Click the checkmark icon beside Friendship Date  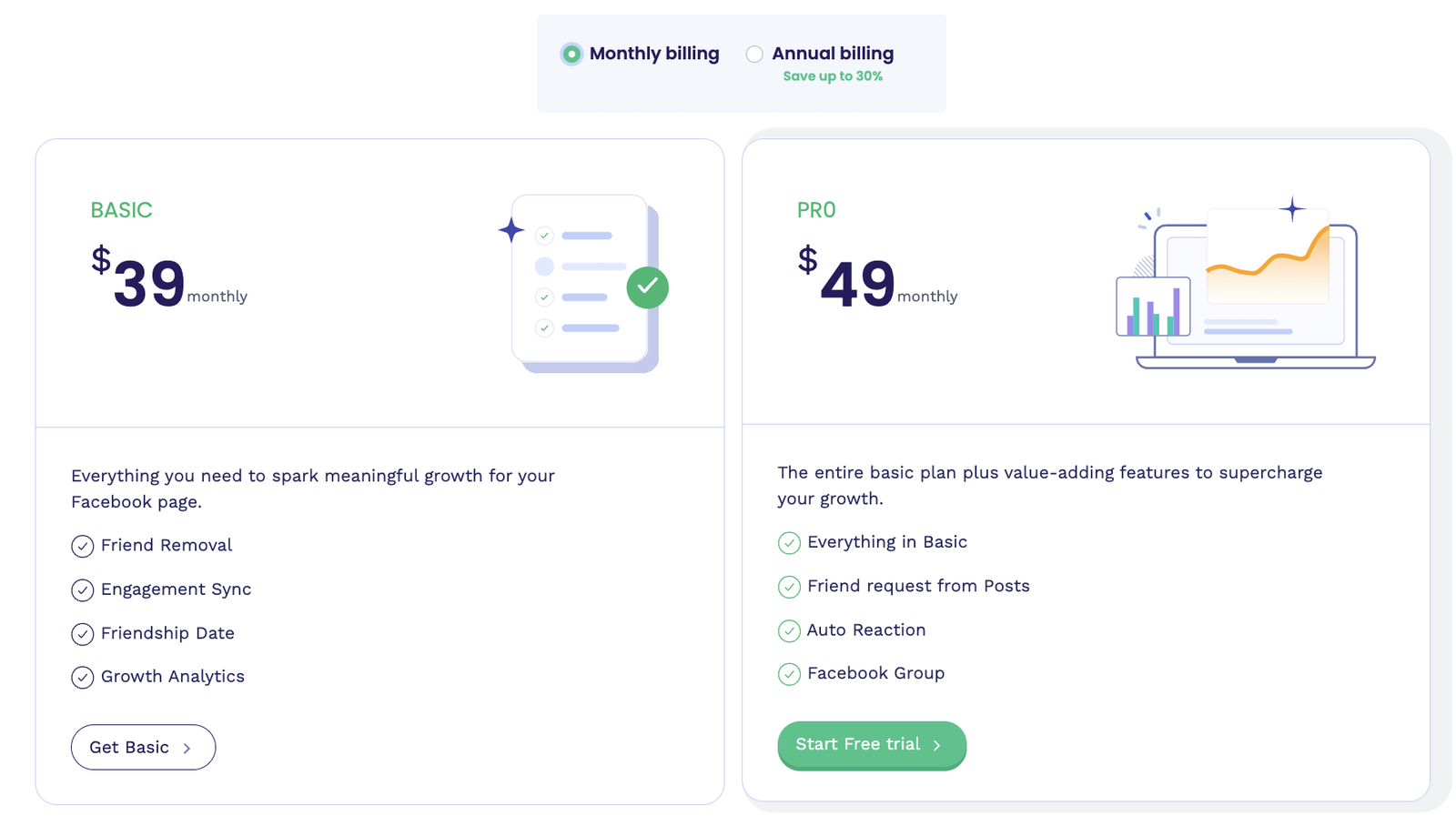pos(83,634)
